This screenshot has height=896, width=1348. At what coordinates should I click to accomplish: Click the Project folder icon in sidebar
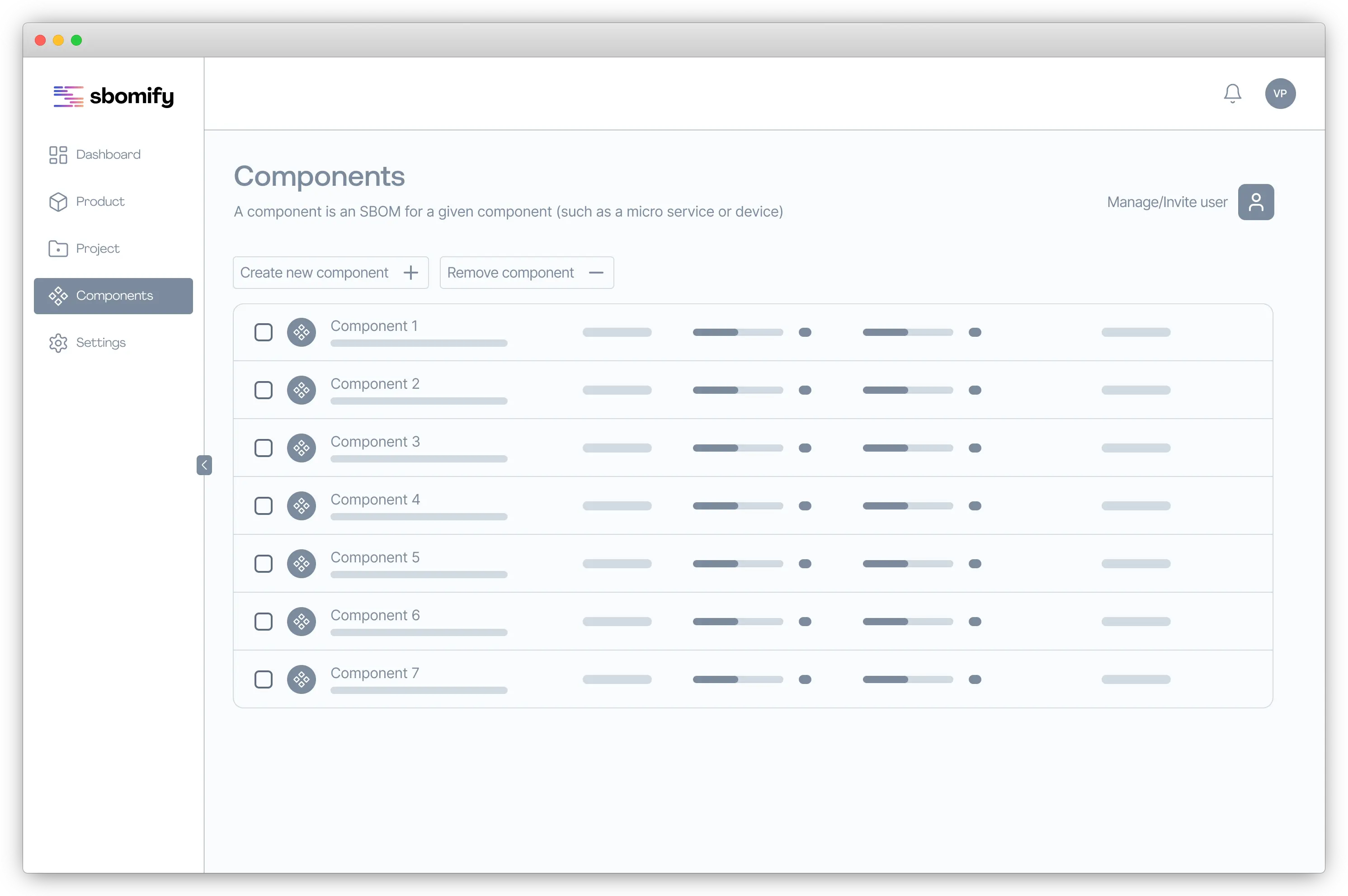pos(58,249)
